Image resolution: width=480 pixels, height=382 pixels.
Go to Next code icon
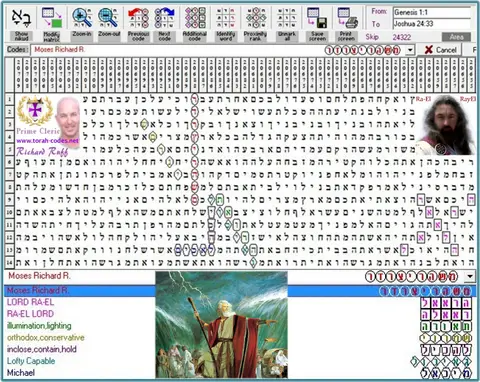click(x=164, y=18)
